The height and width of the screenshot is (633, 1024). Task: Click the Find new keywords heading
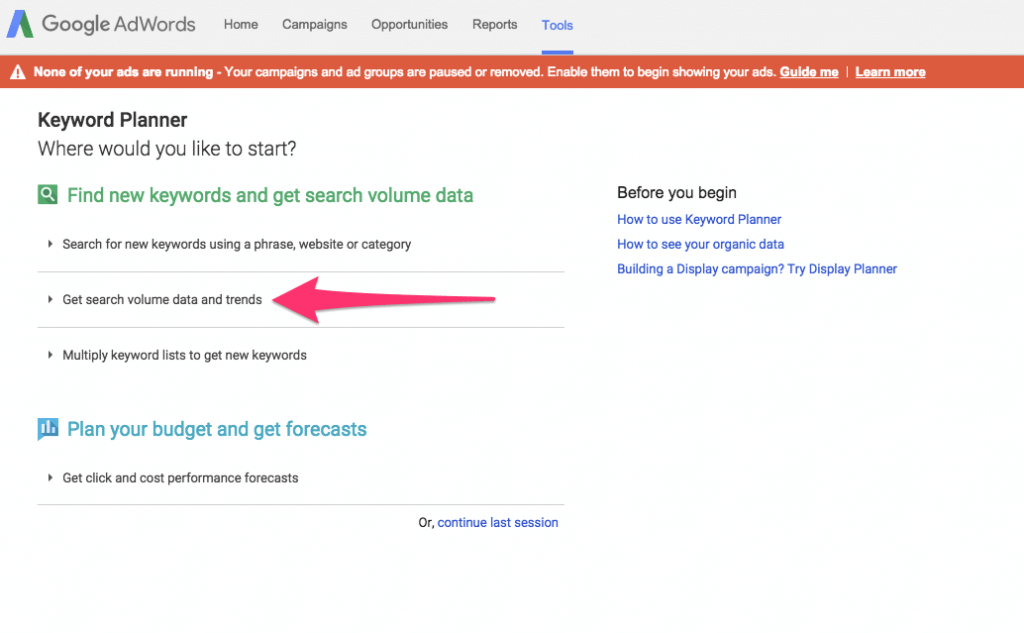click(x=270, y=195)
